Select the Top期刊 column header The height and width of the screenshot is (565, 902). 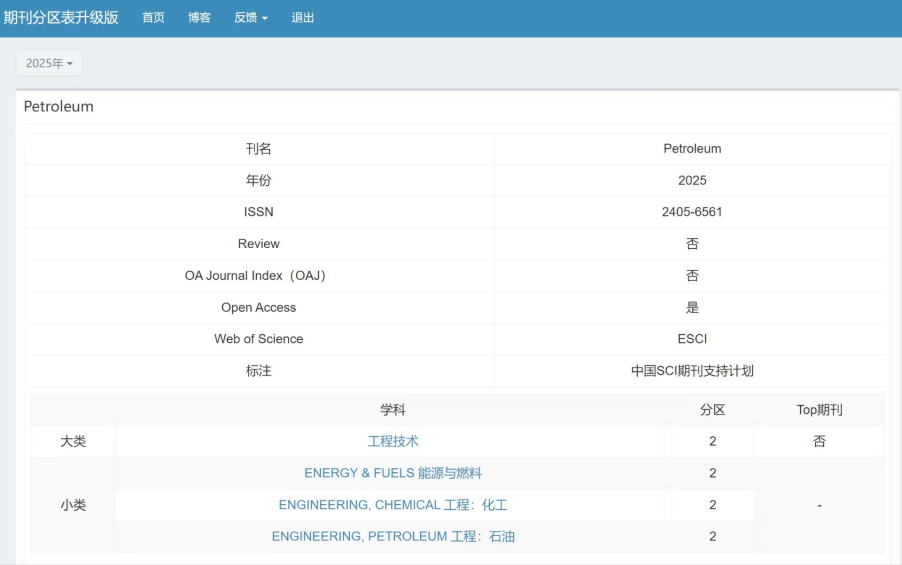tap(819, 410)
